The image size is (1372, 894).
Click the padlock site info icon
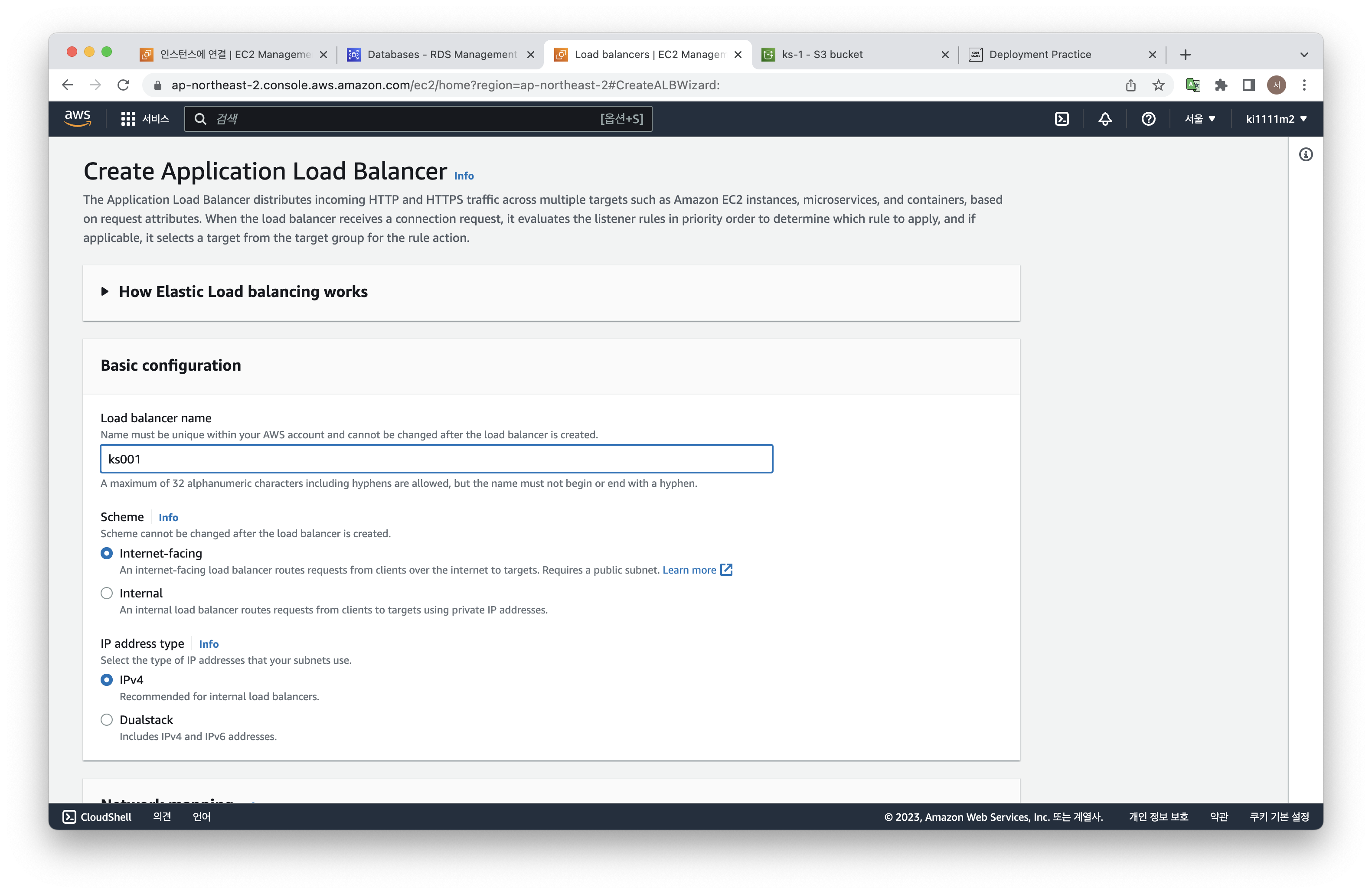(157, 85)
